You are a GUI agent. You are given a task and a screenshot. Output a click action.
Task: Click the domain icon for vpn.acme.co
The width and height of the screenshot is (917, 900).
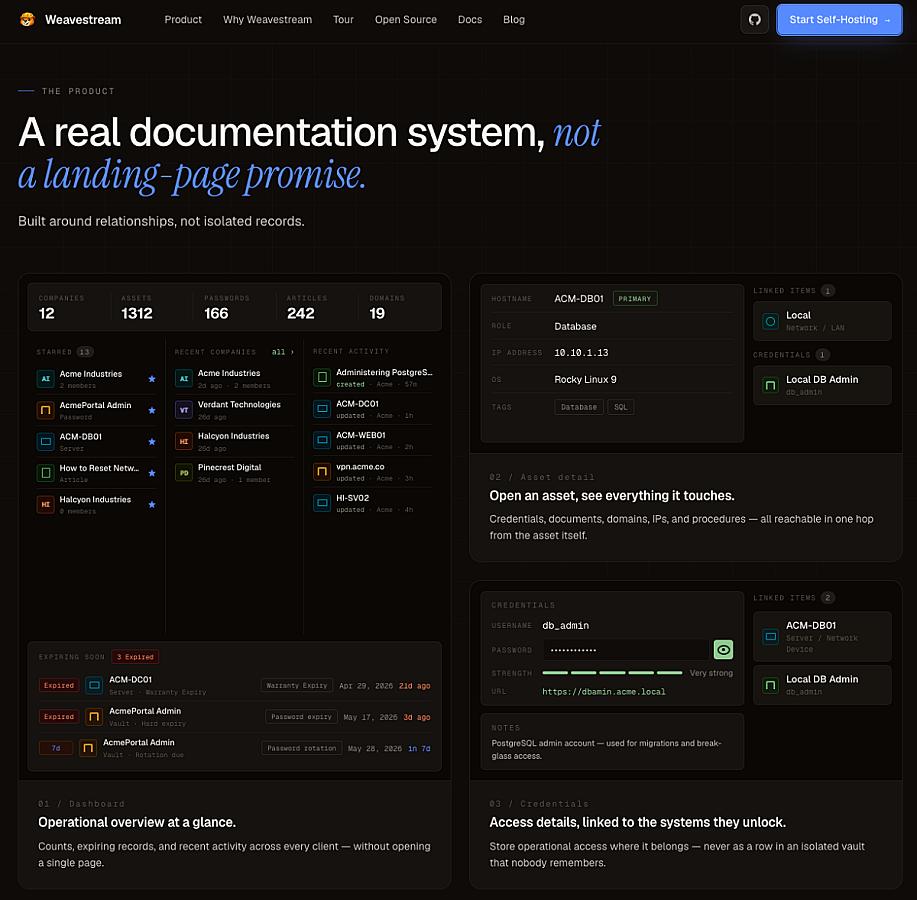tap(322, 471)
